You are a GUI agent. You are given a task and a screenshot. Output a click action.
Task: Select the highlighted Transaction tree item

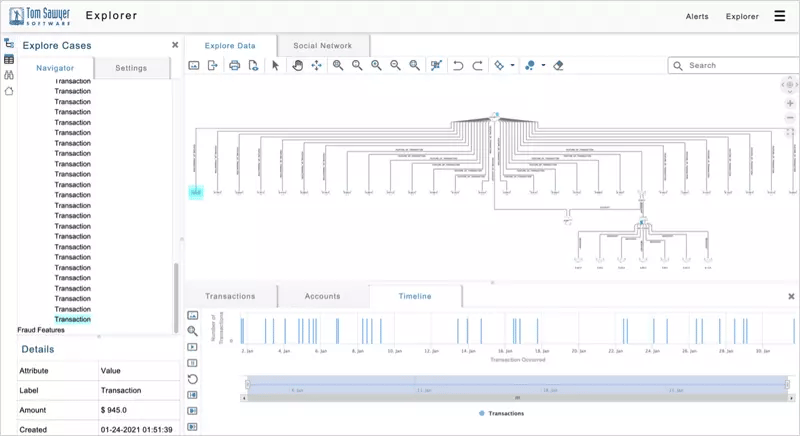(x=72, y=319)
